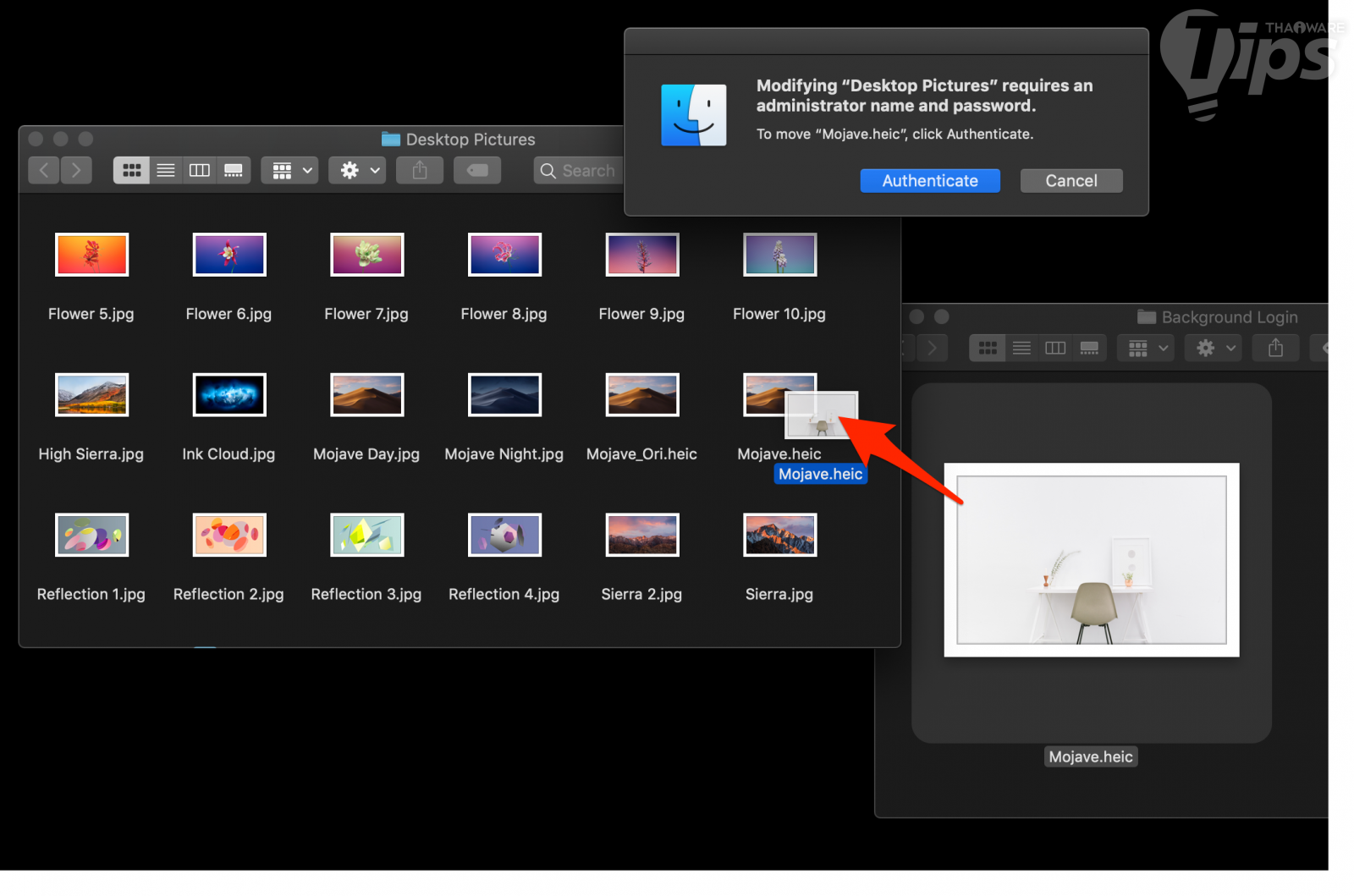Select Mojave Day.jpg thumbnail
The image size is (1354, 896).
click(366, 394)
